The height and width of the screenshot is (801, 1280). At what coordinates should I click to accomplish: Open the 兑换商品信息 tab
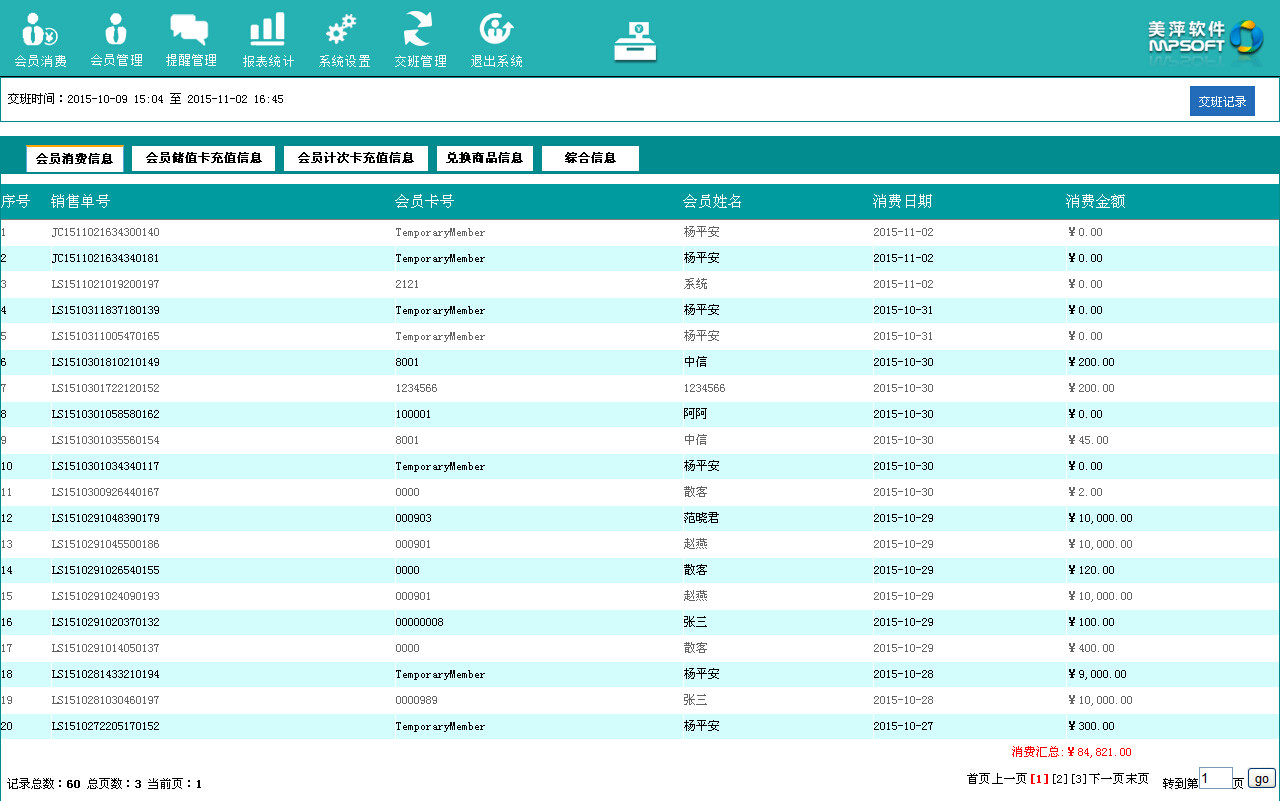coord(485,158)
